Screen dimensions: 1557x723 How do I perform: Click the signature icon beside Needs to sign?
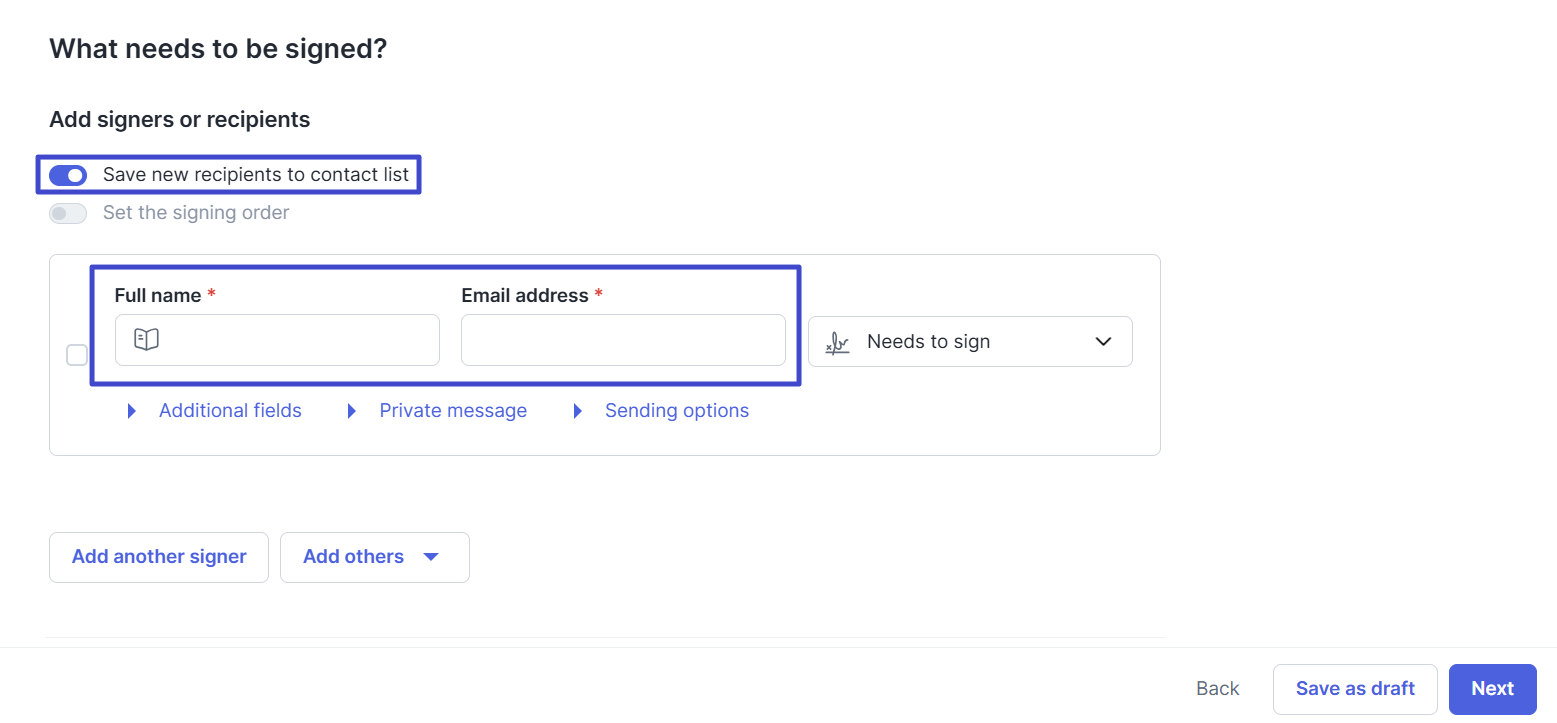838,343
